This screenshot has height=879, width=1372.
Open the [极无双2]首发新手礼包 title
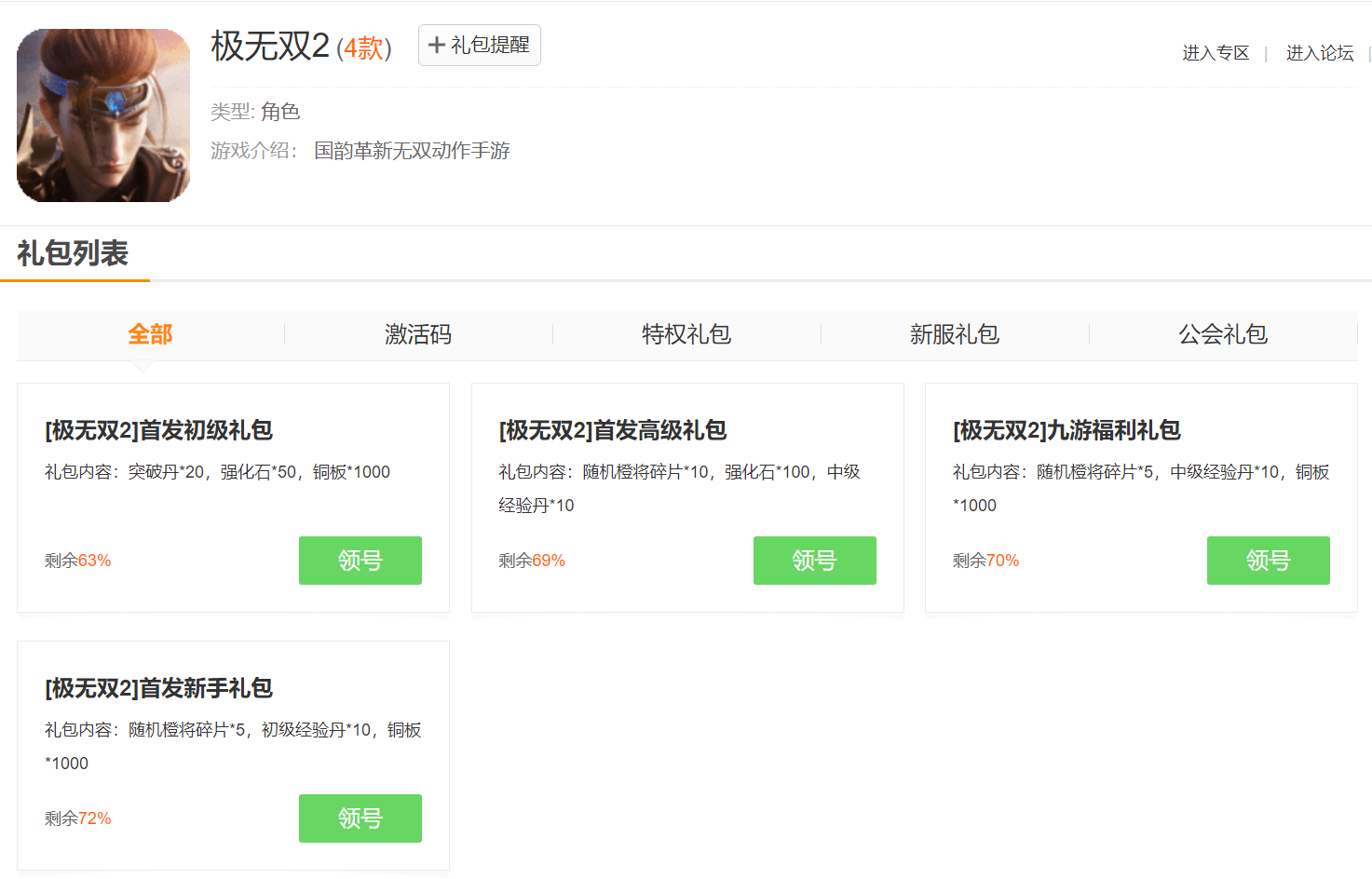158,688
